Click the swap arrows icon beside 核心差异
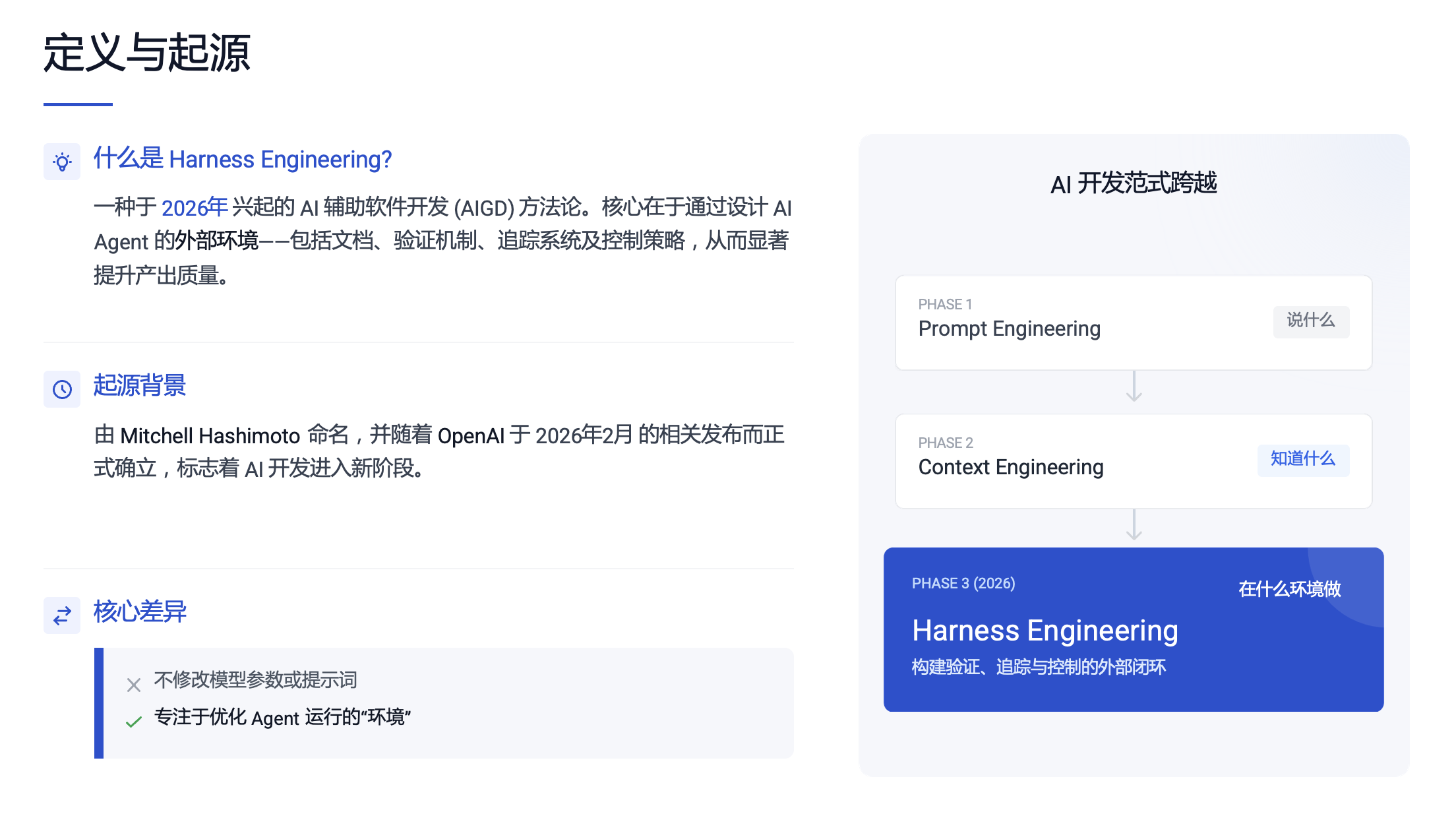Viewport: 1456px width, 814px height. pos(62,615)
